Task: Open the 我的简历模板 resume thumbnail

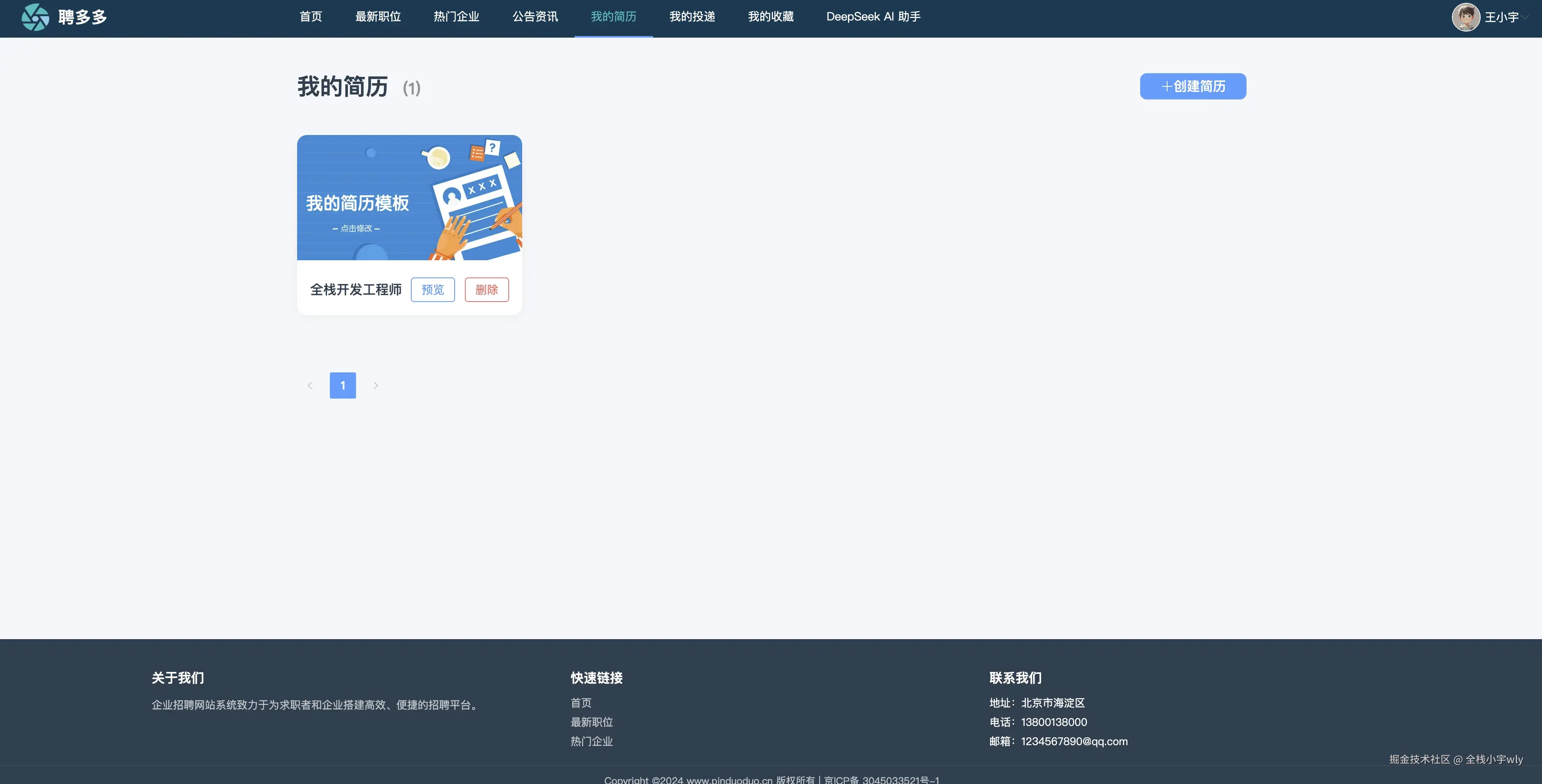Action: pyautogui.click(x=410, y=198)
